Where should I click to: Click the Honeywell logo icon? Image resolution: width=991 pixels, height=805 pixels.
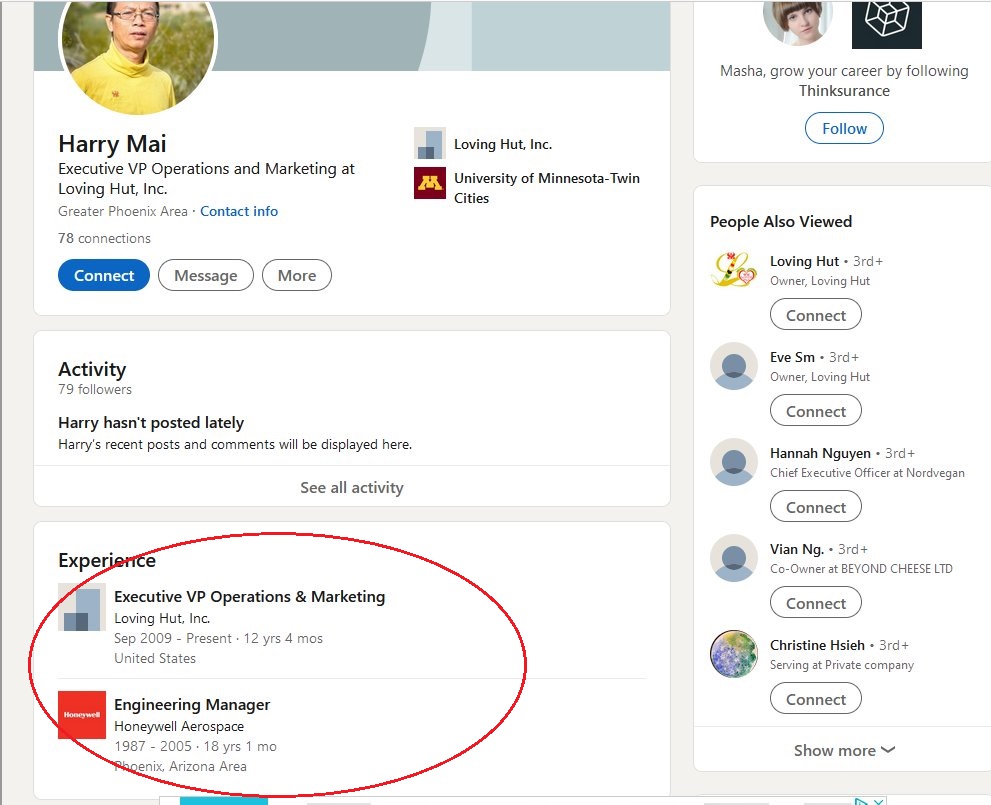(x=82, y=715)
